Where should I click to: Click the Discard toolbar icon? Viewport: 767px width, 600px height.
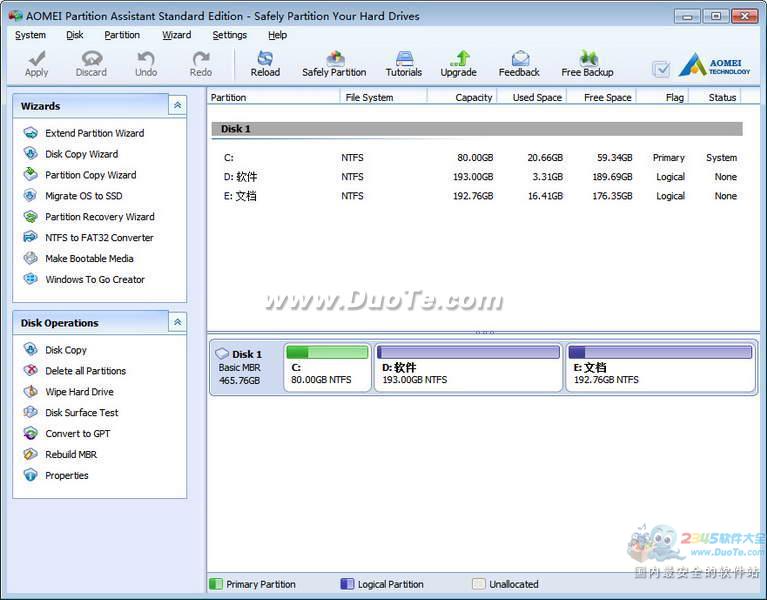[91, 59]
